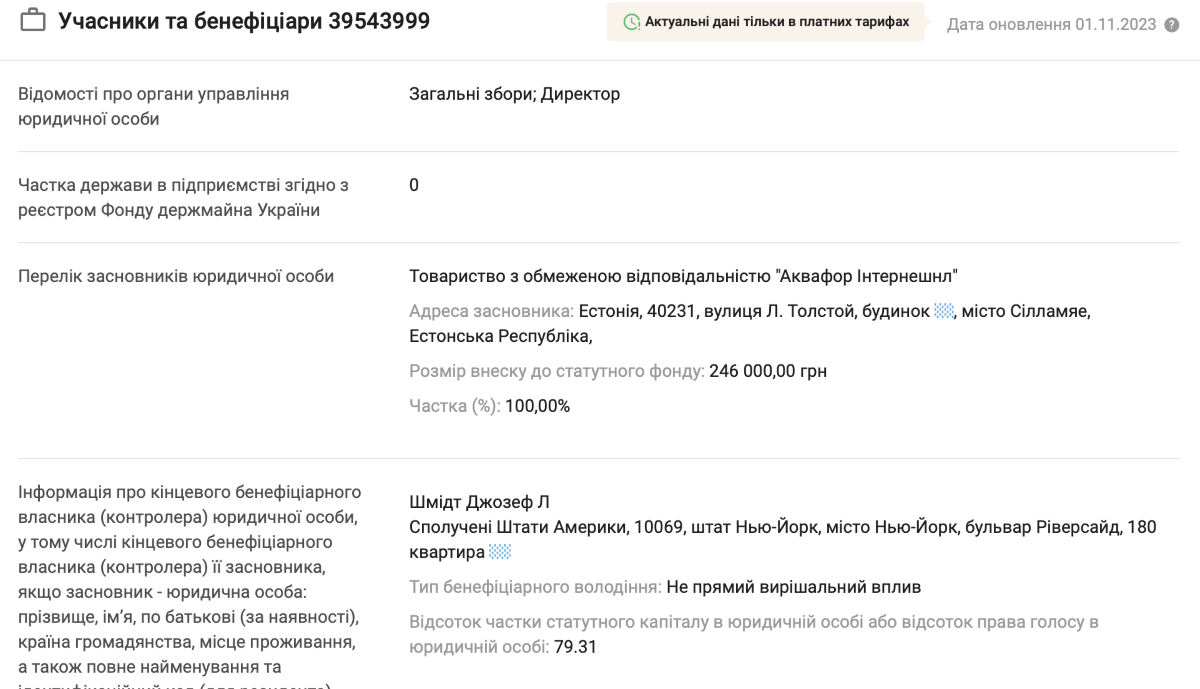
Task: Click the question mark help icon
Action: point(1172,25)
